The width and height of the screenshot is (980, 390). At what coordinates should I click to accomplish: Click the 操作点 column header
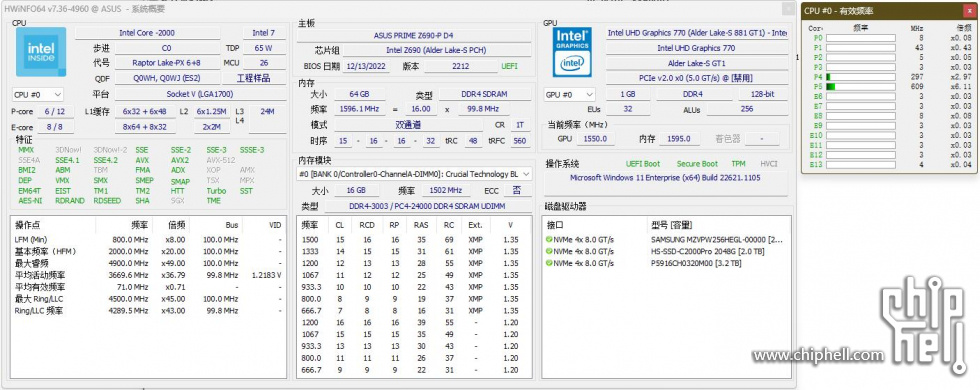click(x=28, y=225)
